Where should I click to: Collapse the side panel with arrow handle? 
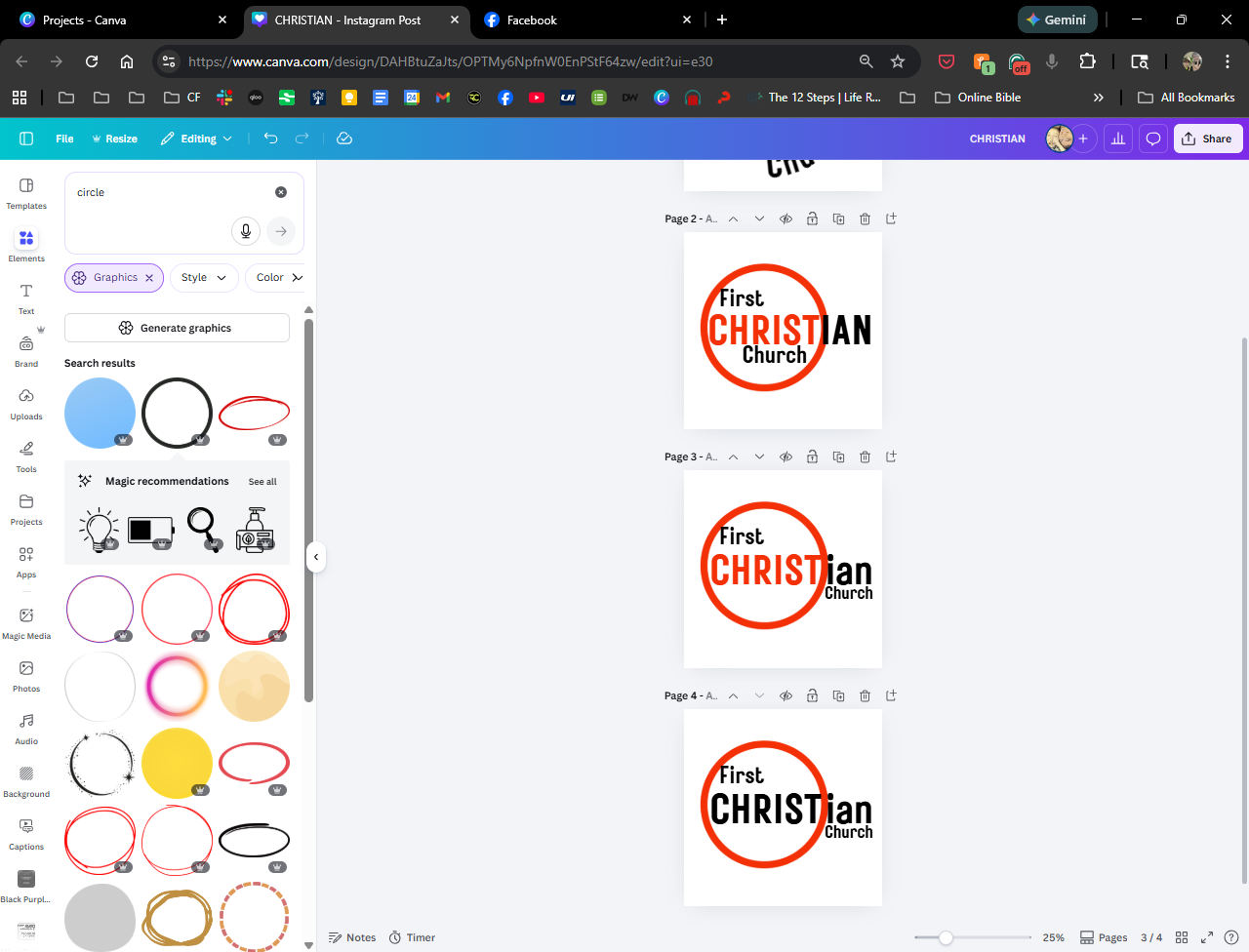tap(316, 557)
